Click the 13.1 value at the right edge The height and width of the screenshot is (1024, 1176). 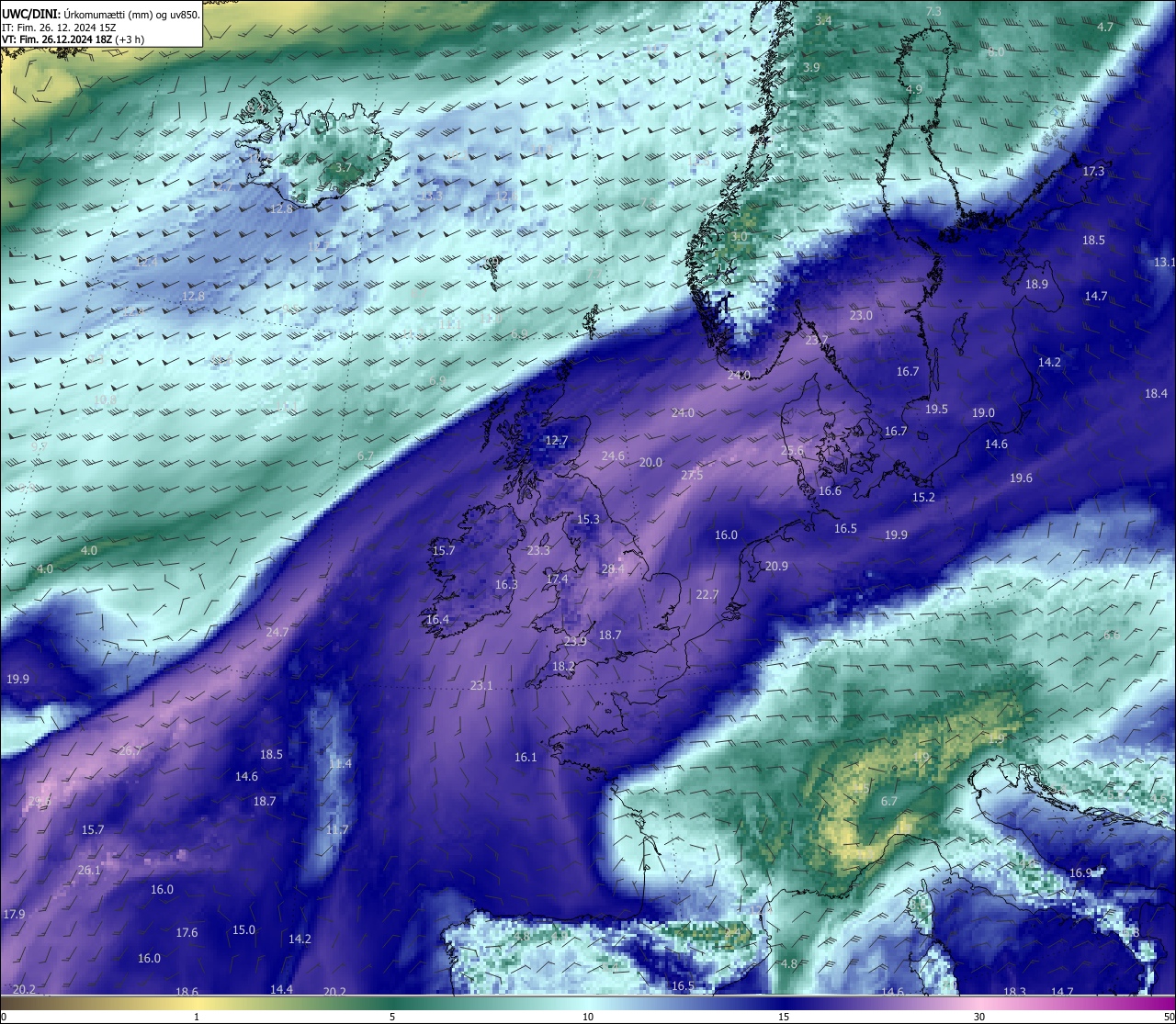pos(1164,263)
